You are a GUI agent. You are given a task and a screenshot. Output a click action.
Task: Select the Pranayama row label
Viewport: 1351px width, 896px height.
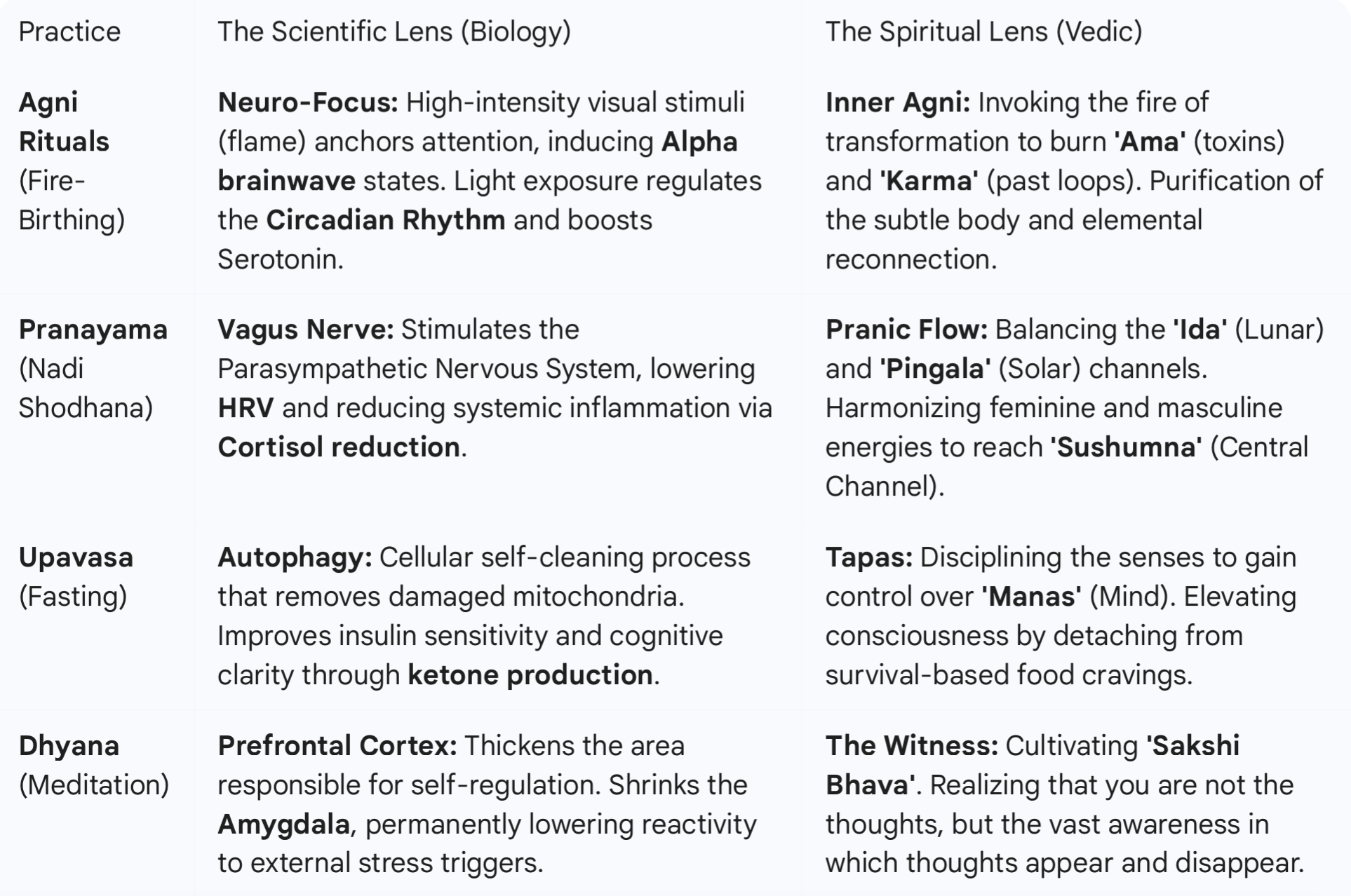click(93, 368)
